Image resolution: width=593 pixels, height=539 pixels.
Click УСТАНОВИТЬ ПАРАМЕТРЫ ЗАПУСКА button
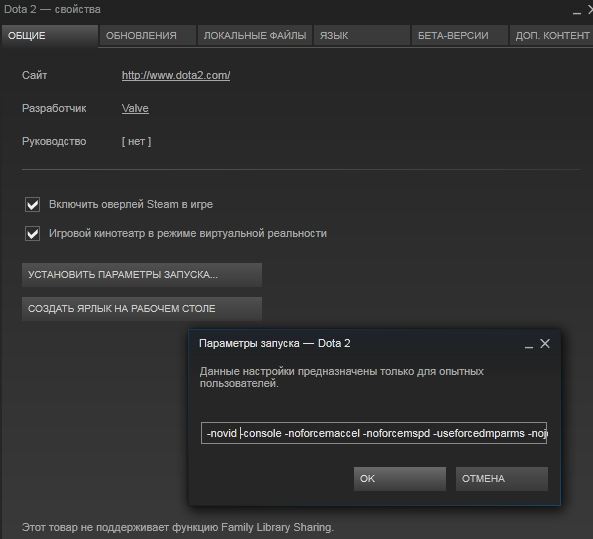142,275
